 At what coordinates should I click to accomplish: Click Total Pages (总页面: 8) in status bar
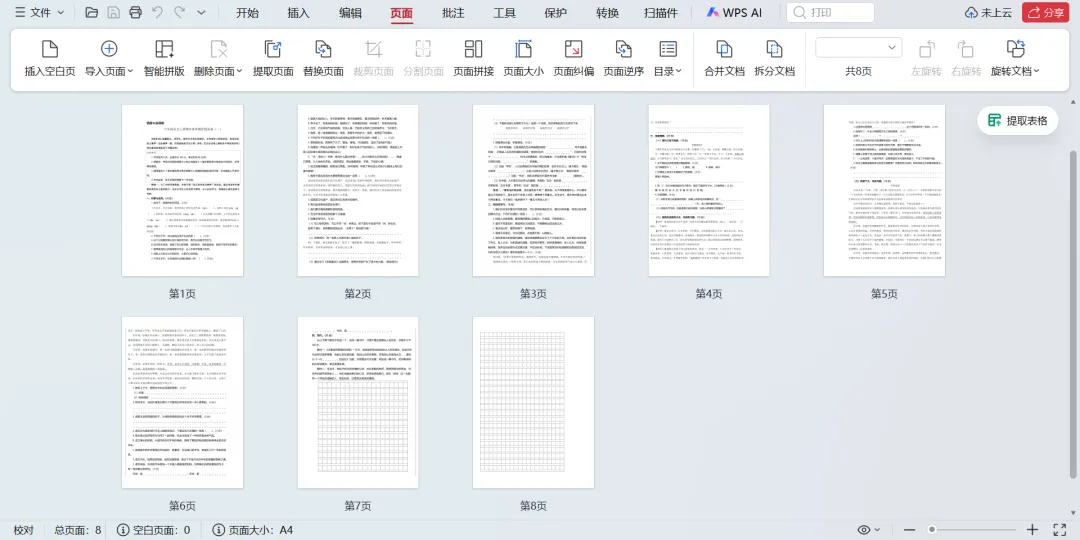(x=78, y=530)
